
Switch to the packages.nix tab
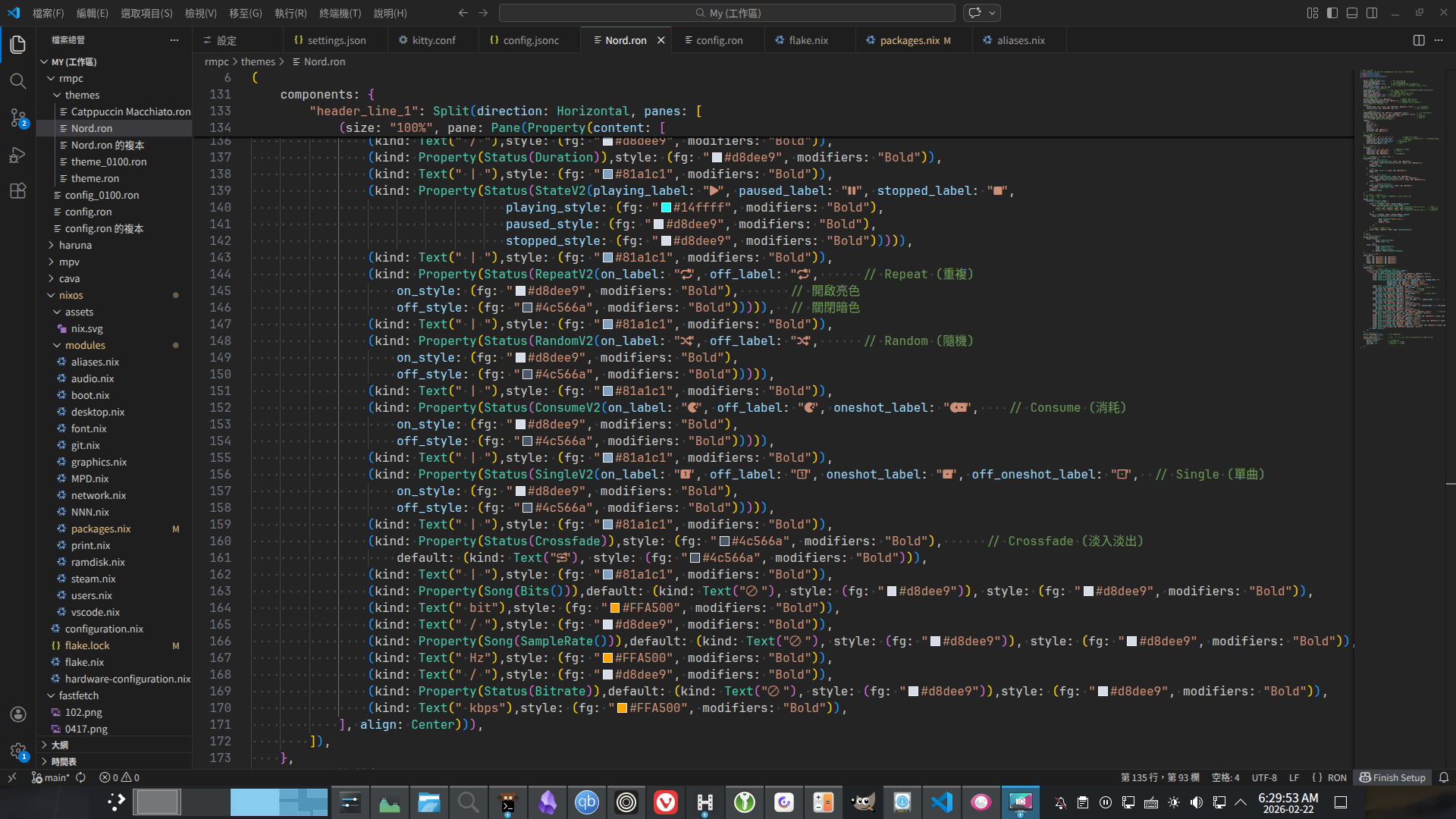click(x=908, y=40)
